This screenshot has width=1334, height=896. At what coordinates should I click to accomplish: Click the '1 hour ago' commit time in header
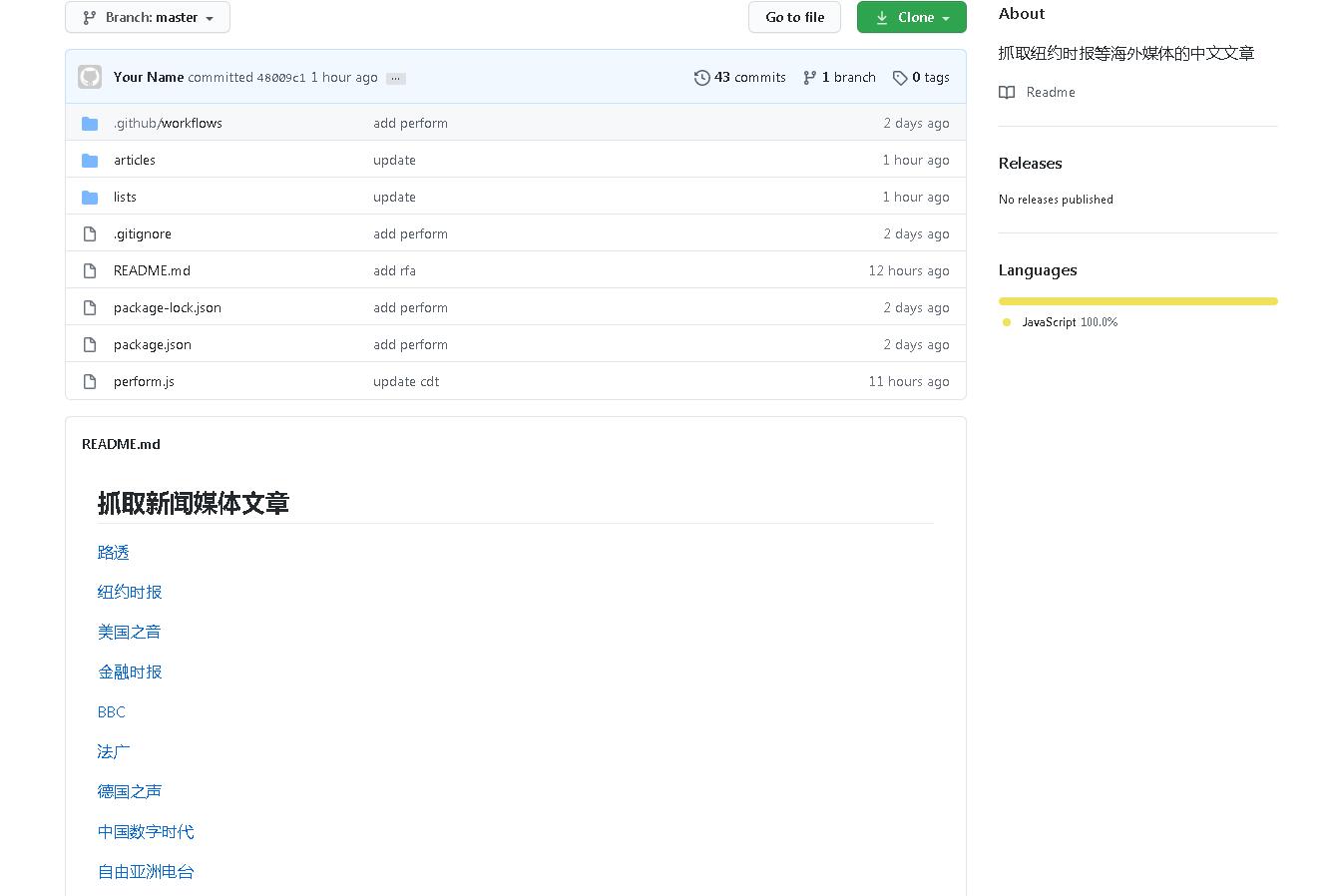pyautogui.click(x=344, y=77)
